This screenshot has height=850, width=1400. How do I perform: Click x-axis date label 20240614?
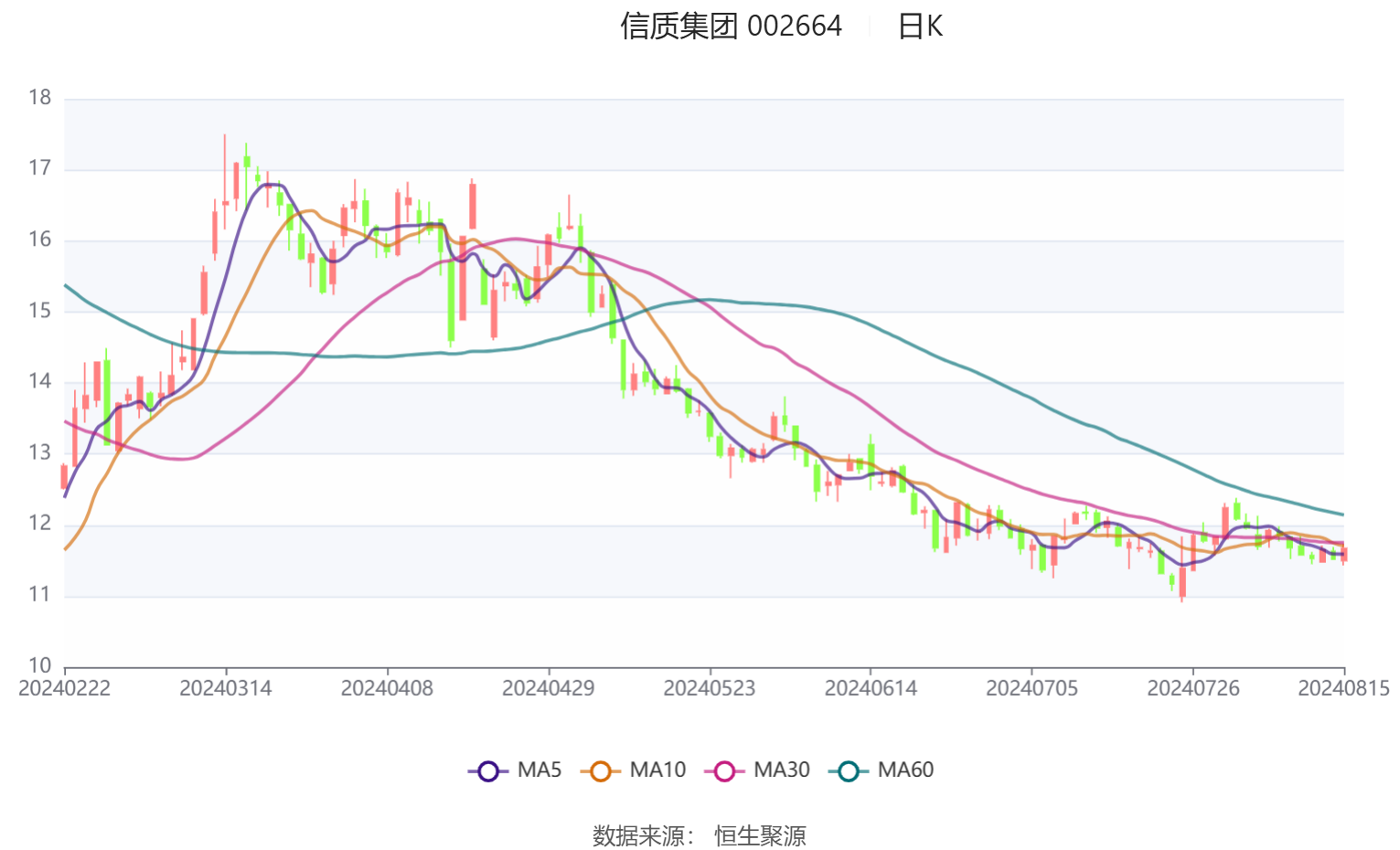tap(871, 688)
